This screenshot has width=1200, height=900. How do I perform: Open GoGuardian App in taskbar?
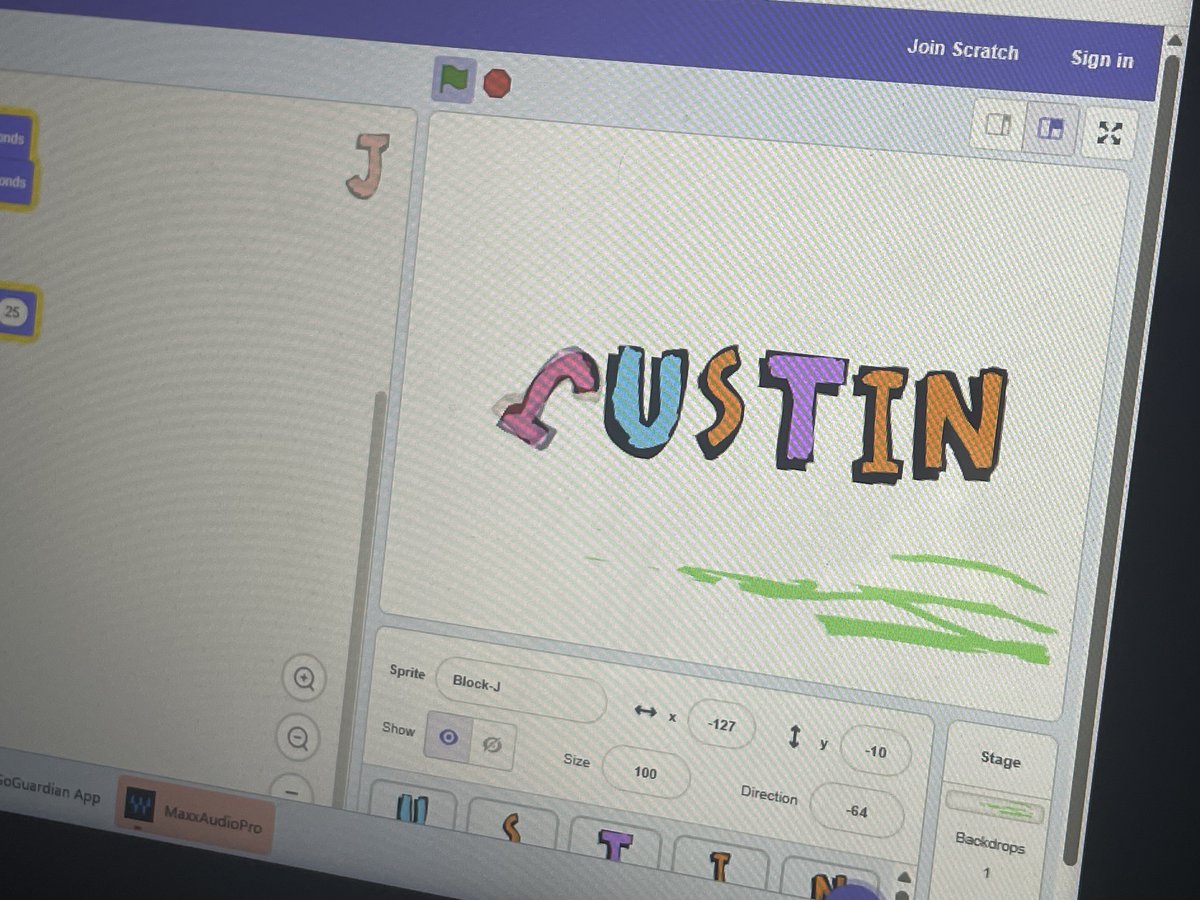tap(50, 790)
